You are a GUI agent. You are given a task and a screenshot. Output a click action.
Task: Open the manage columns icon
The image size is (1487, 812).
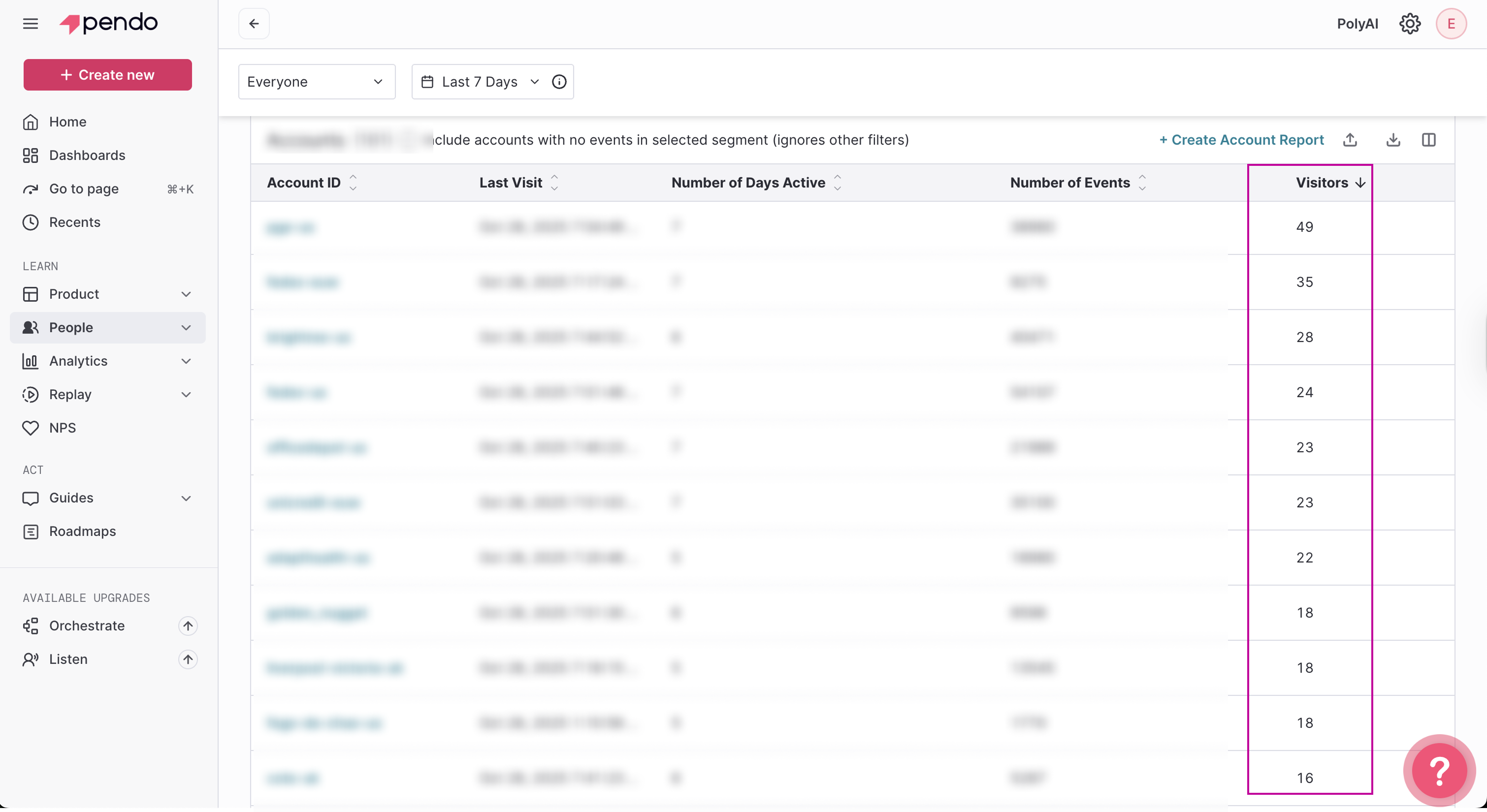coord(1429,140)
